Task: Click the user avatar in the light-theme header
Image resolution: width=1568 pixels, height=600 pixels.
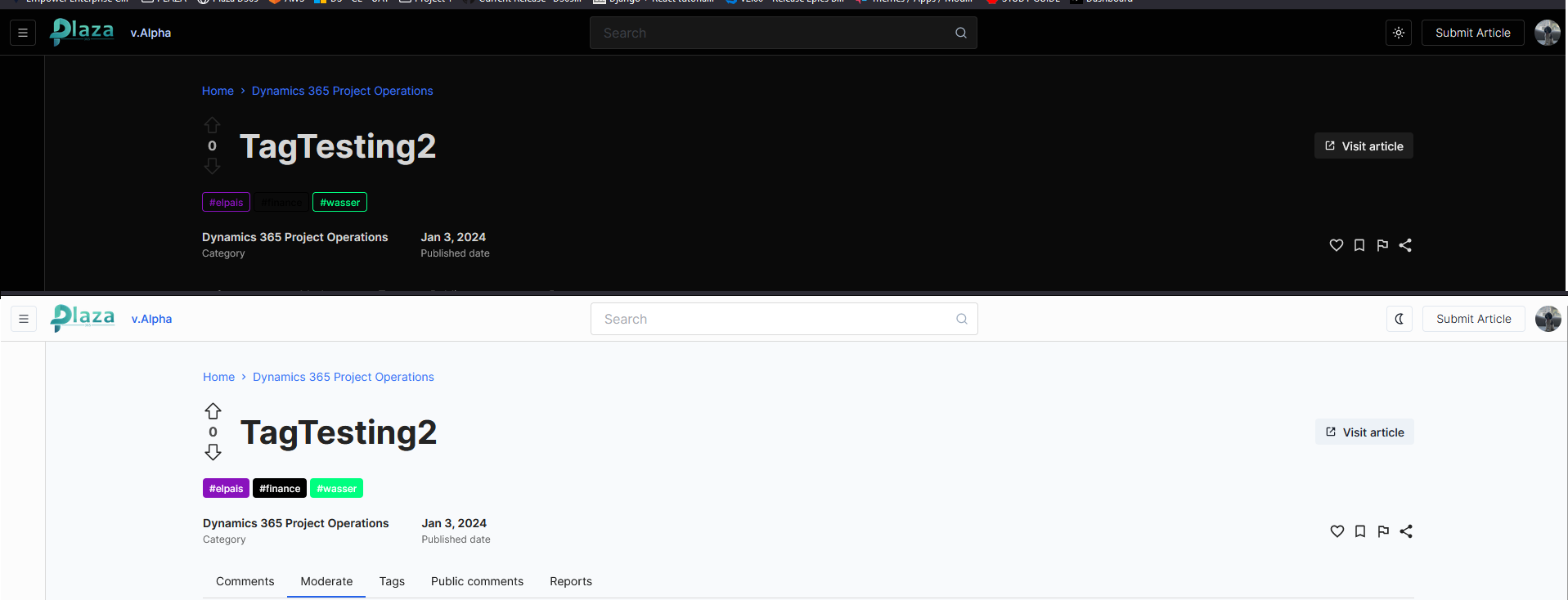Action: coord(1548,319)
